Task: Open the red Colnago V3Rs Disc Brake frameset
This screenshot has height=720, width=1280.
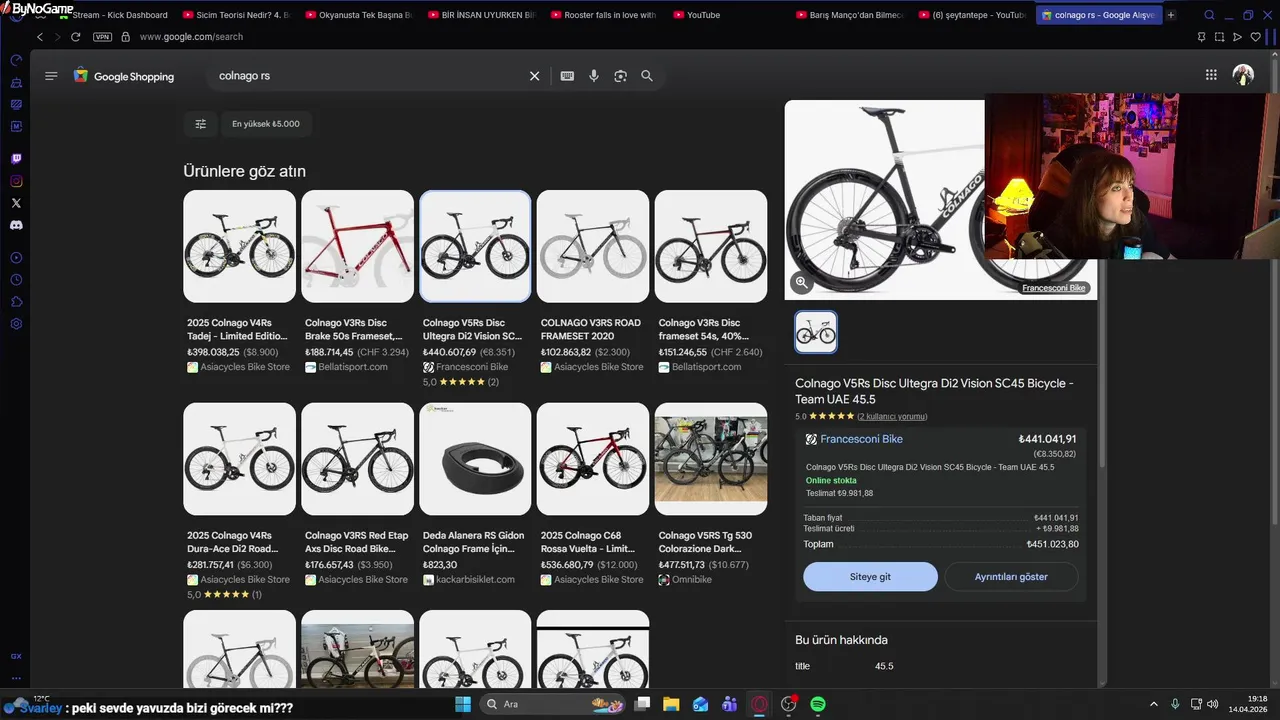Action: point(357,281)
